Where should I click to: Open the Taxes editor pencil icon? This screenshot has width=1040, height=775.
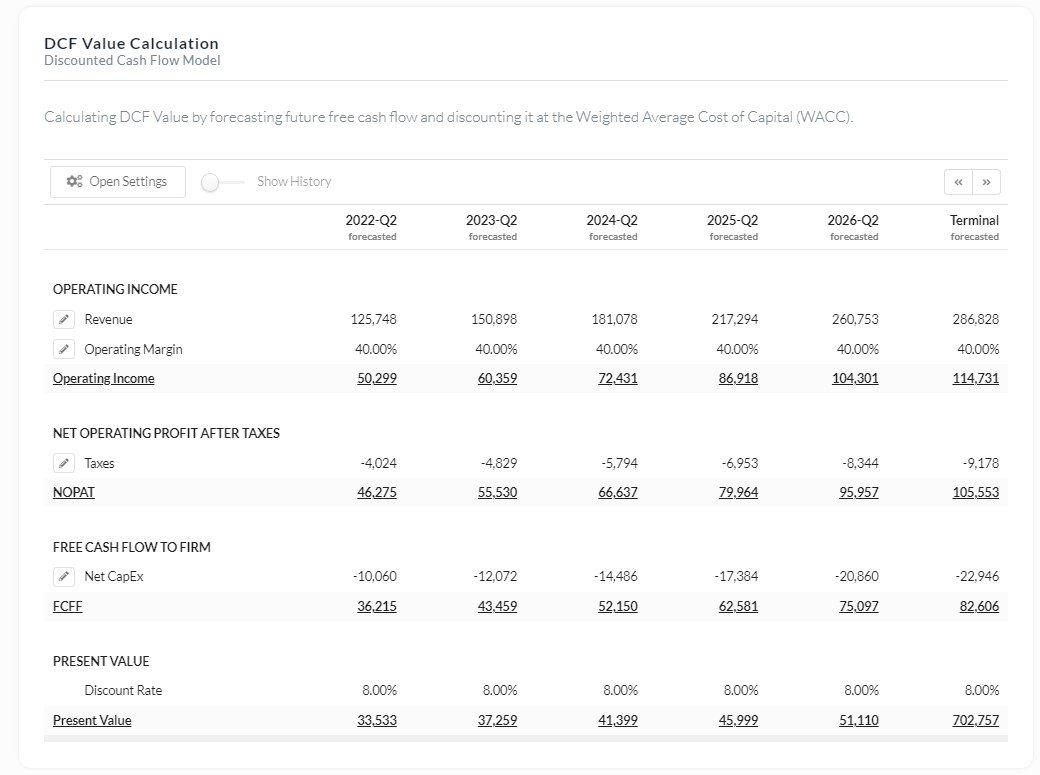click(64, 463)
